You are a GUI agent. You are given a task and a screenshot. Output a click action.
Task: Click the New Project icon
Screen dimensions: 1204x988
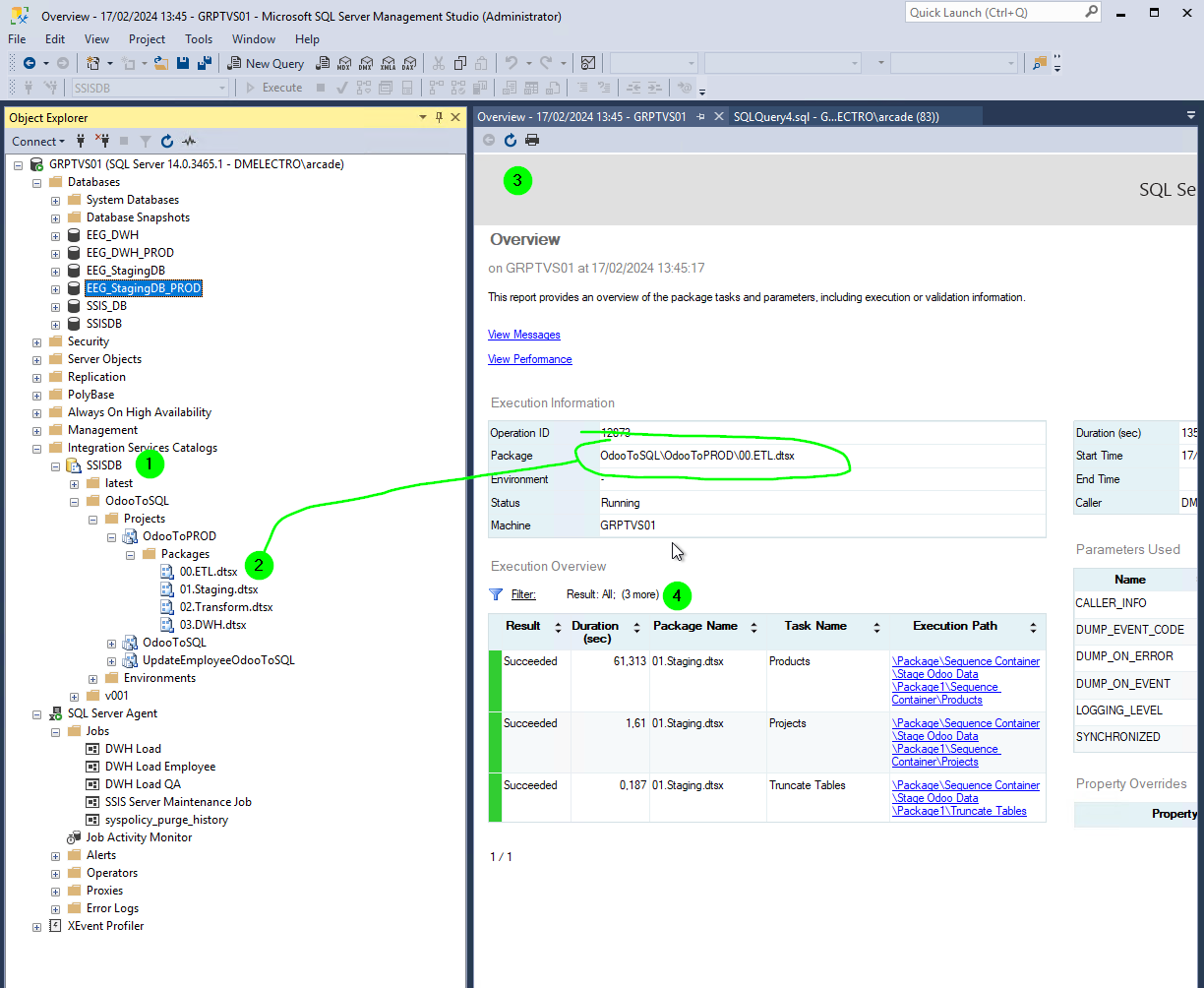(x=93, y=63)
